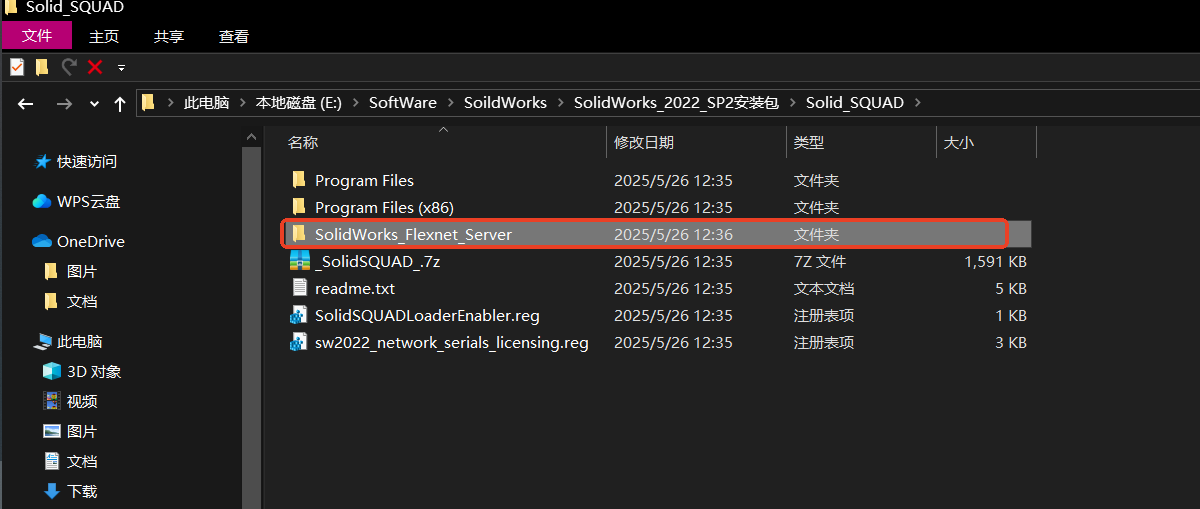1200x509 pixels.
Task: Select 下载 in the navigation pane
Action: pyautogui.click(x=82, y=491)
